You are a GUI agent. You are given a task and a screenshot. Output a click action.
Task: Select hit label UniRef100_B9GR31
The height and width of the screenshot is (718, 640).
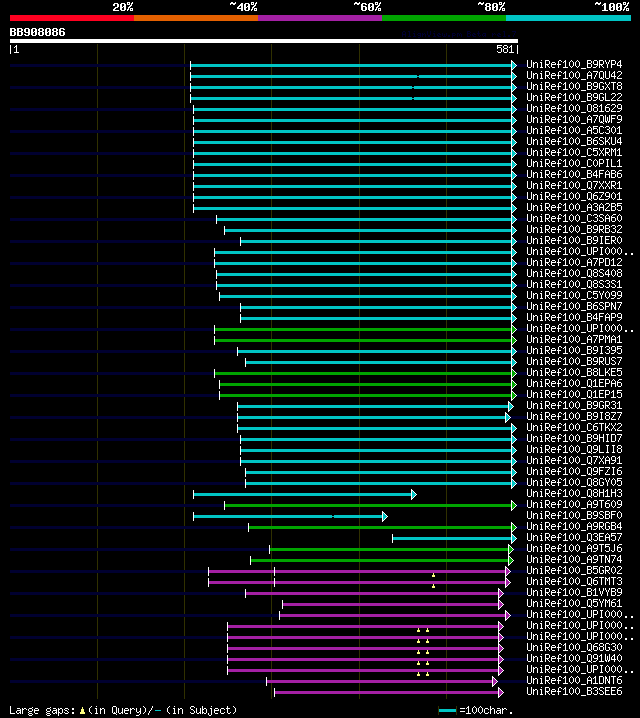click(574, 405)
